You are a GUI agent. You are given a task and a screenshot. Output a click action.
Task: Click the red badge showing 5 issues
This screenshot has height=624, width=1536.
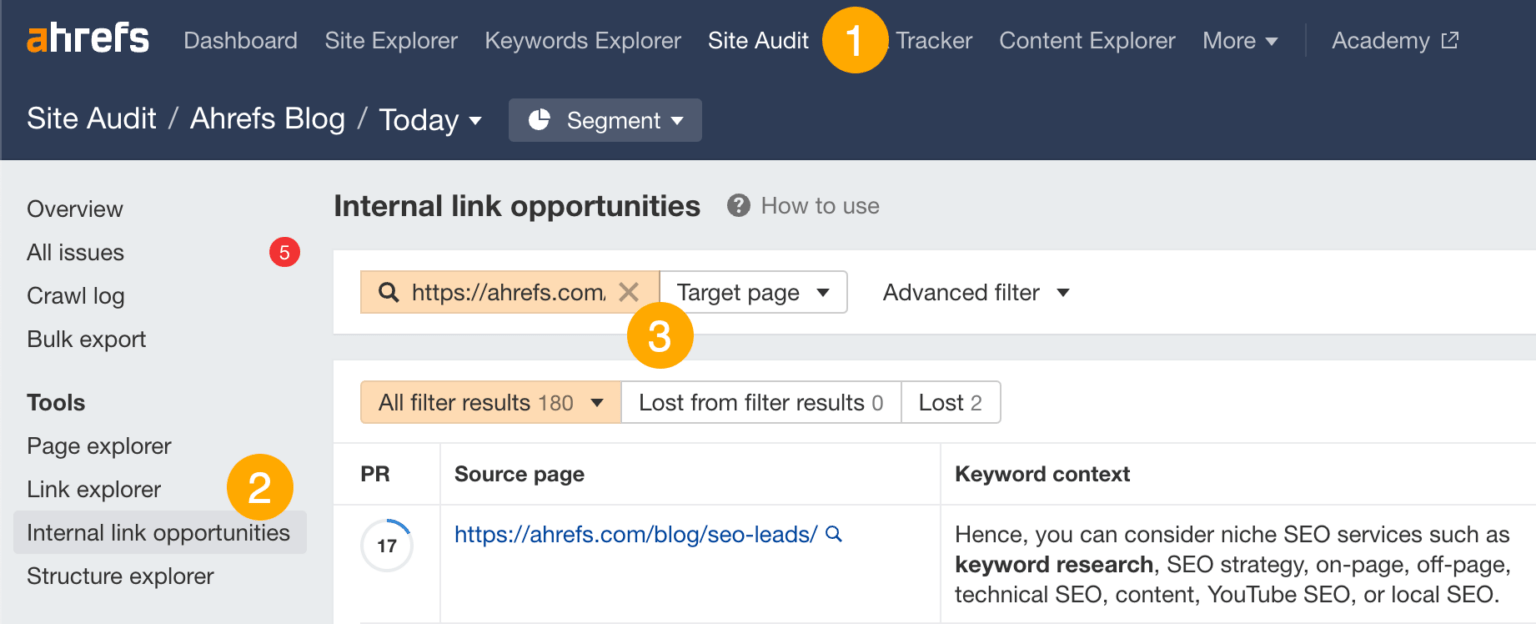tap(285, 252)
